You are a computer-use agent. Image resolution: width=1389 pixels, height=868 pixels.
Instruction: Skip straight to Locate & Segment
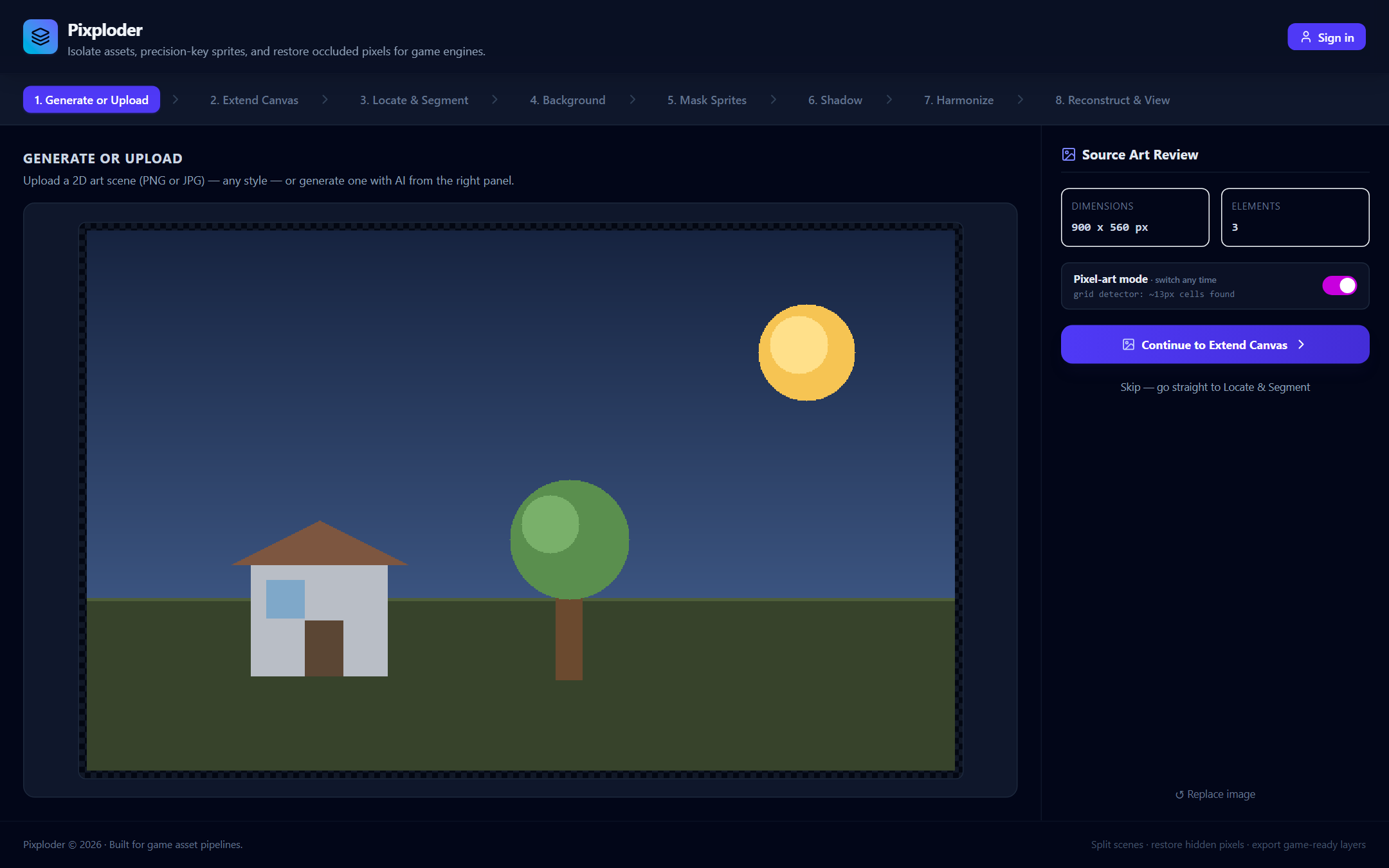click(1215, 387)
